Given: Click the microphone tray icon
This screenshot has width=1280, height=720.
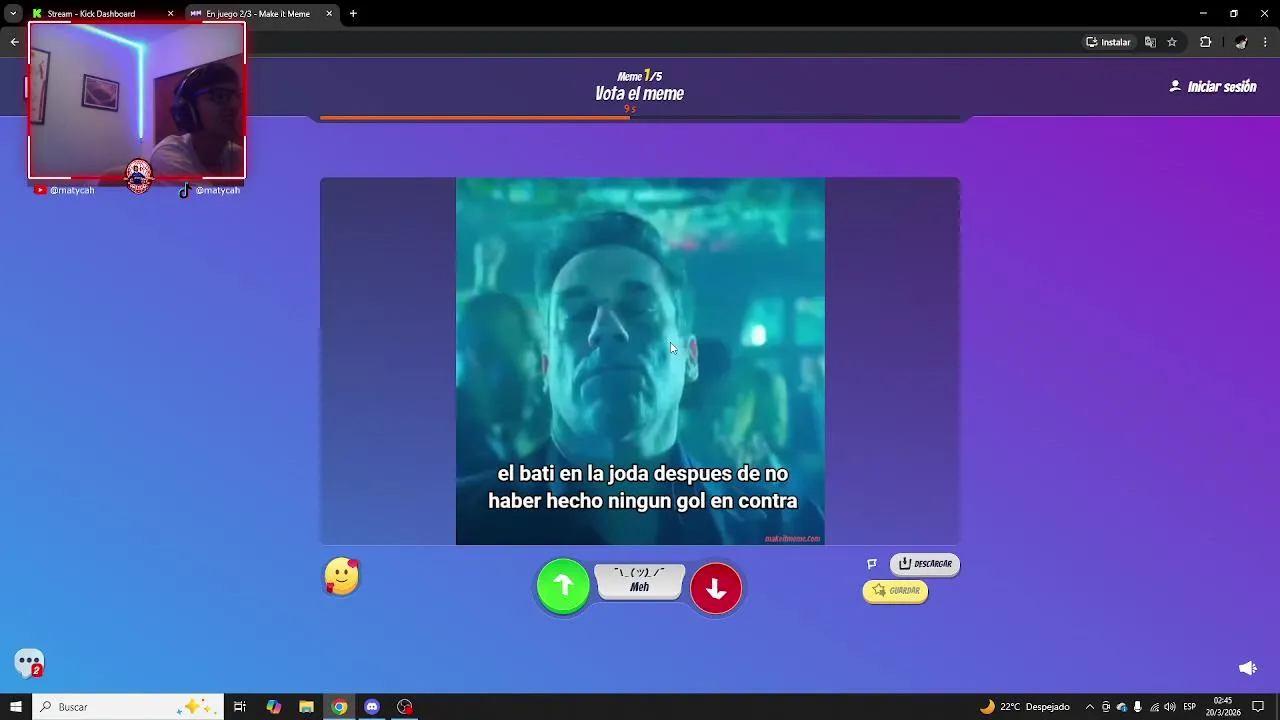Looking at the screenshot, I should (x=1138, y=707).
